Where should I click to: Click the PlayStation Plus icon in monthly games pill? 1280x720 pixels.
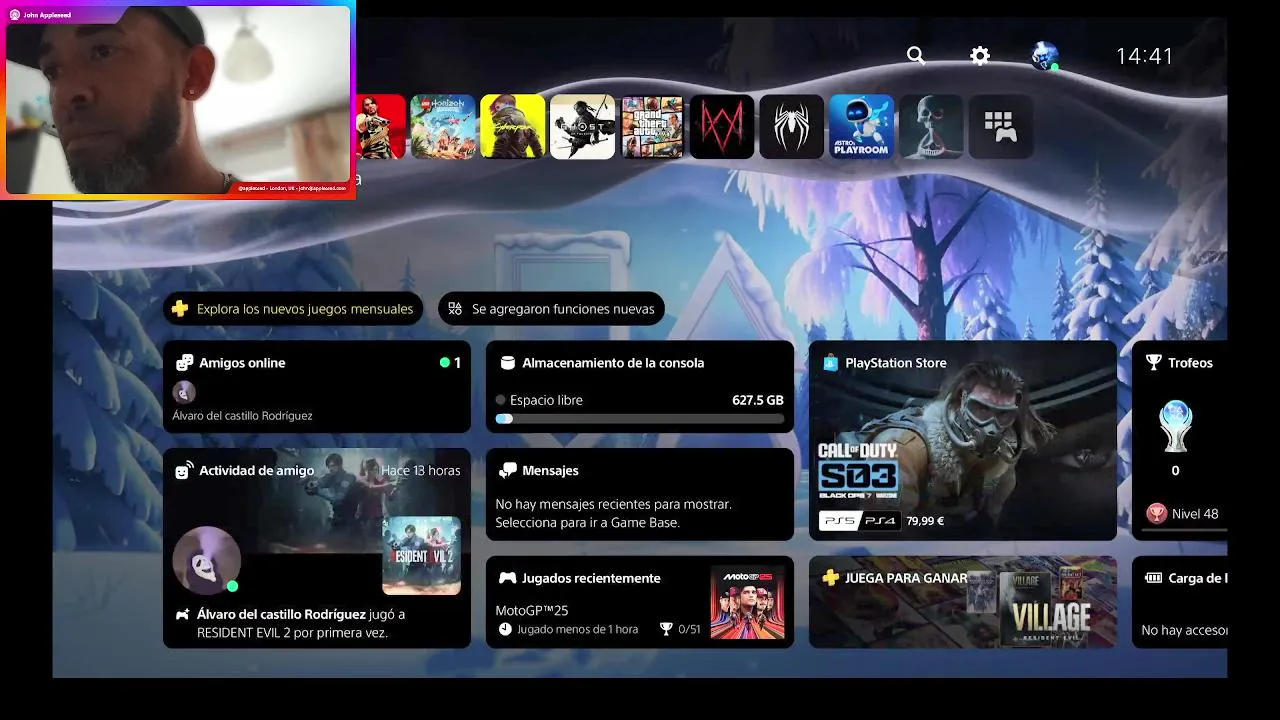click(x=180, y=309)
